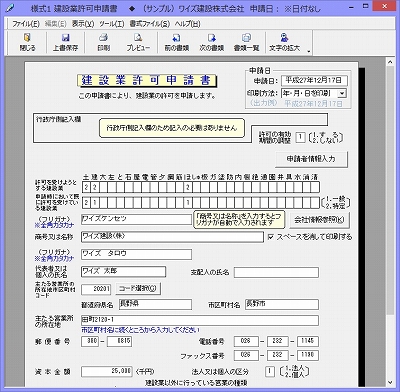Click the 市区町村名 field
This screenshot has width=400, height=392.
[282, 304]
